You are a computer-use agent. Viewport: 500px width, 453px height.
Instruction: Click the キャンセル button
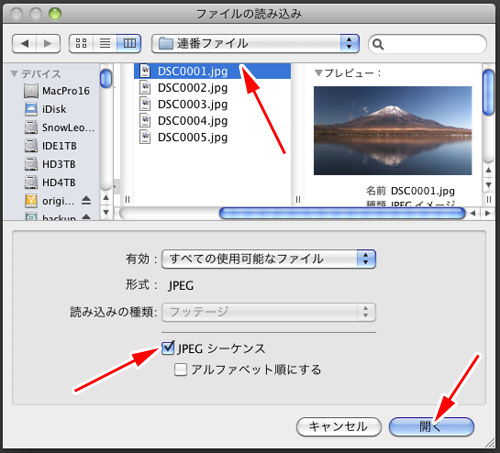tap(339, 427)
